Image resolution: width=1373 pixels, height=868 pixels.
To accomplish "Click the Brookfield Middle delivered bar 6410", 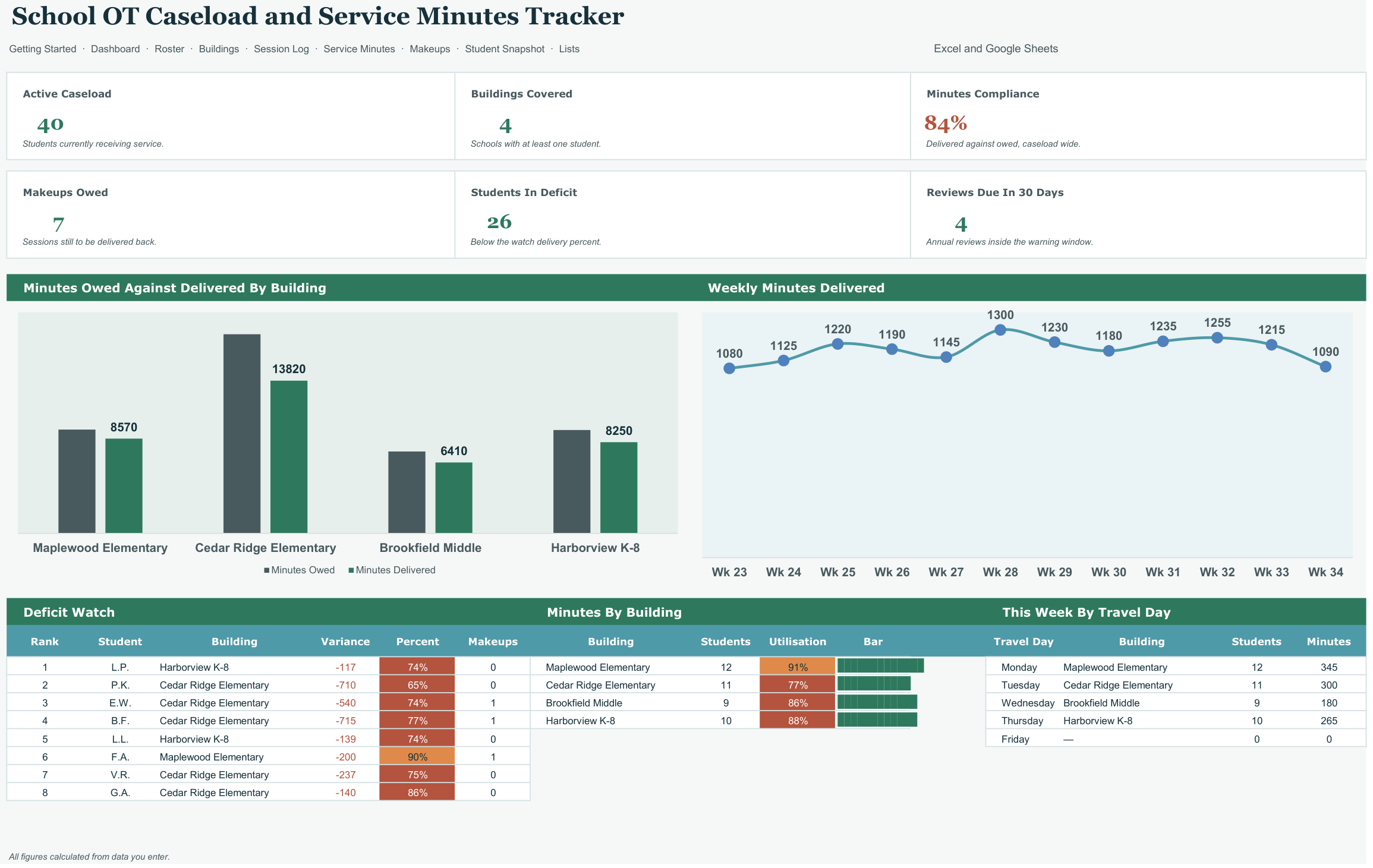I will [454, 497].
